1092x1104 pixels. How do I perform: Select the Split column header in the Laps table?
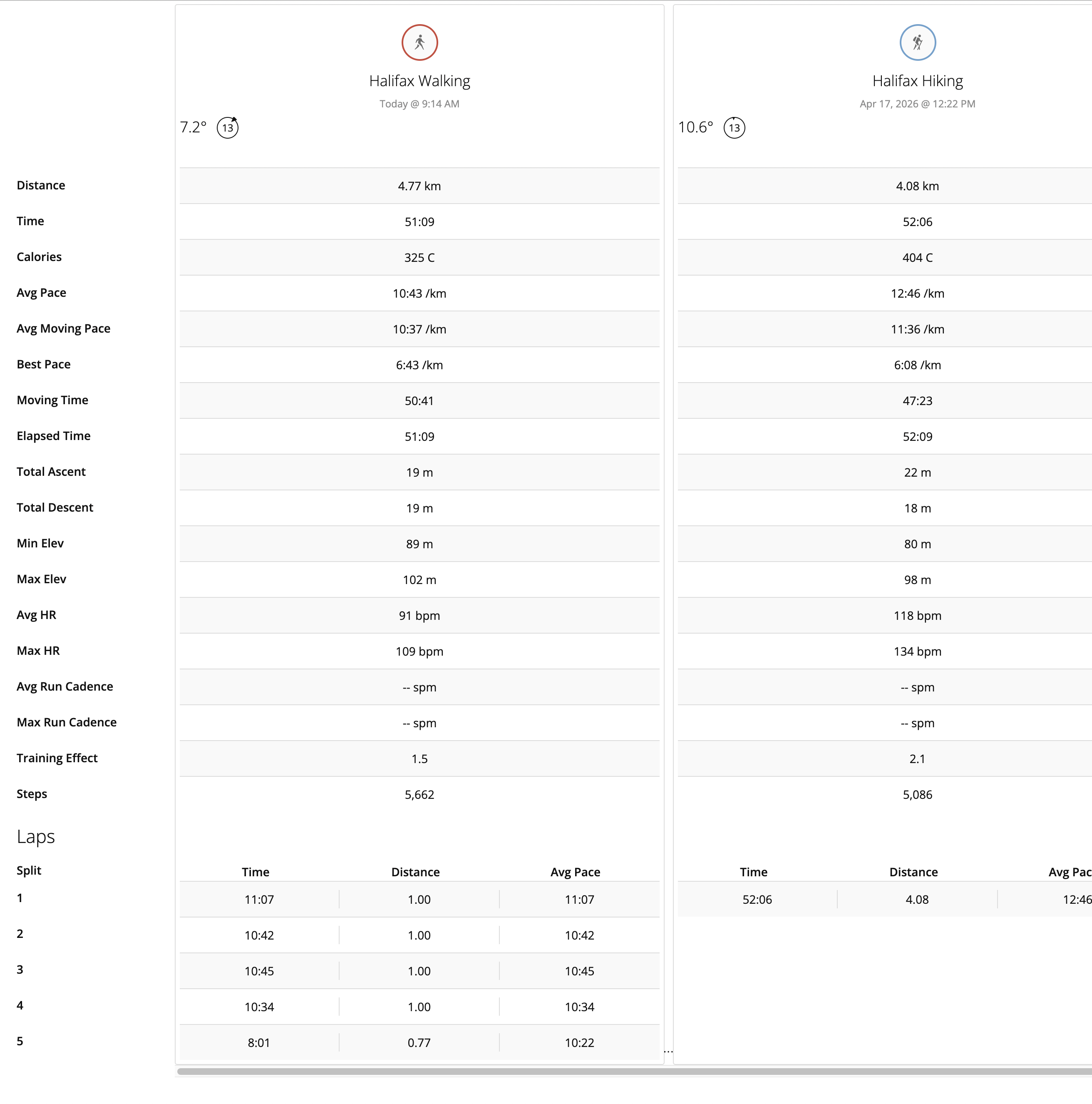[x=29, y=870]
